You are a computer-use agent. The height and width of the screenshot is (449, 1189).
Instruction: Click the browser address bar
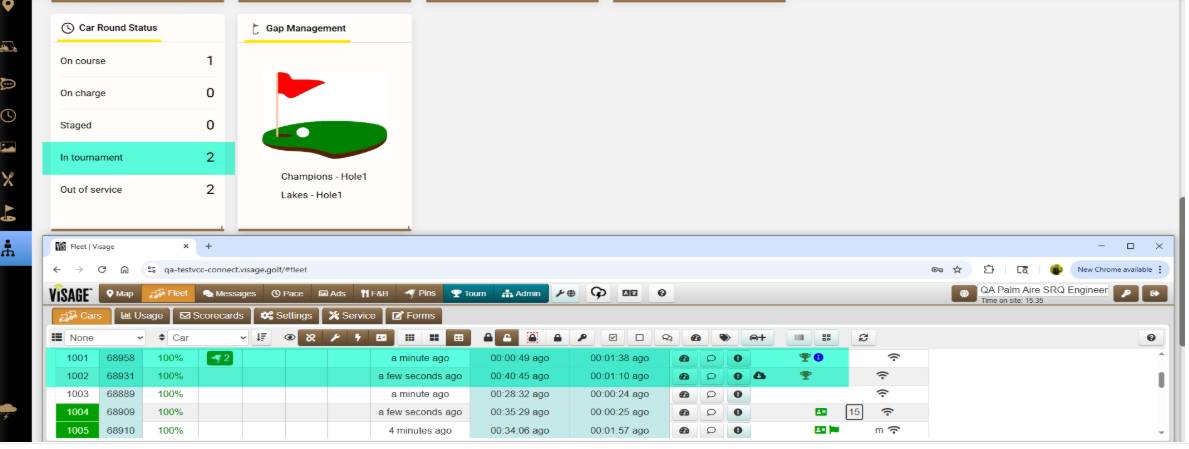pyautogui.click(x=531, y=269)
